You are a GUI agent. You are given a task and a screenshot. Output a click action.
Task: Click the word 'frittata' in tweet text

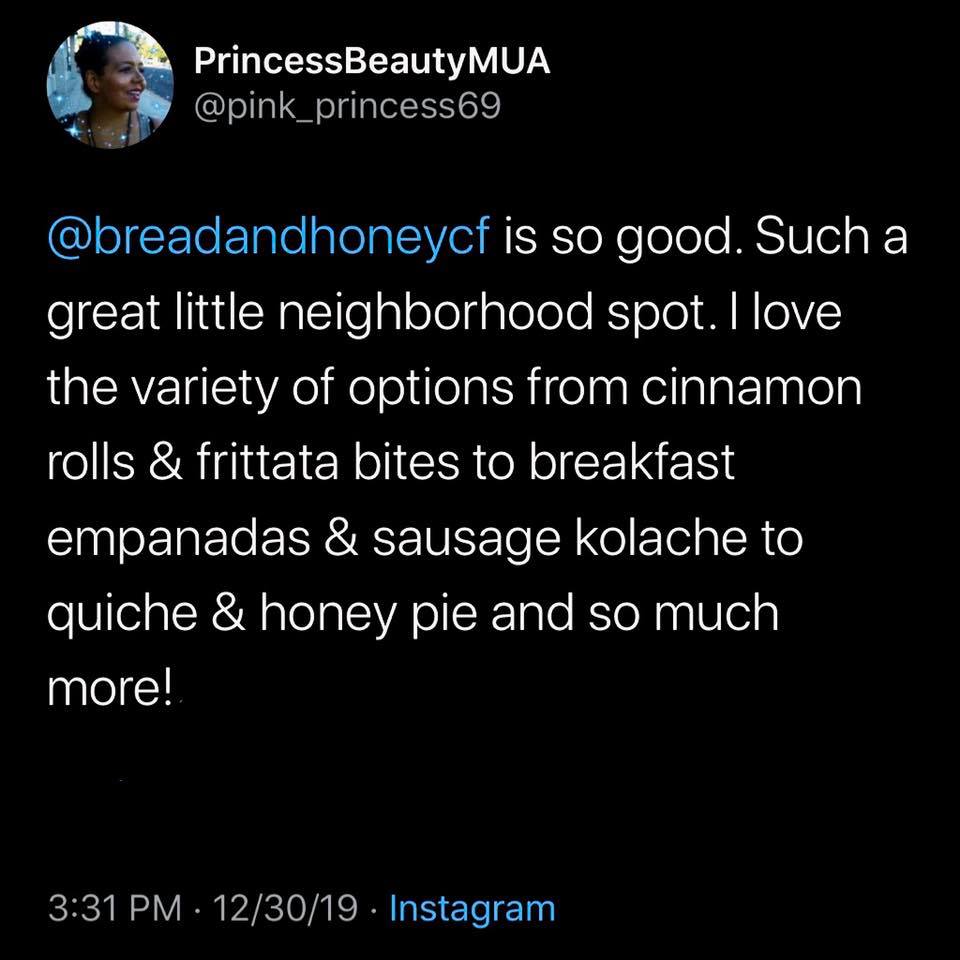[x=268, y=463]
